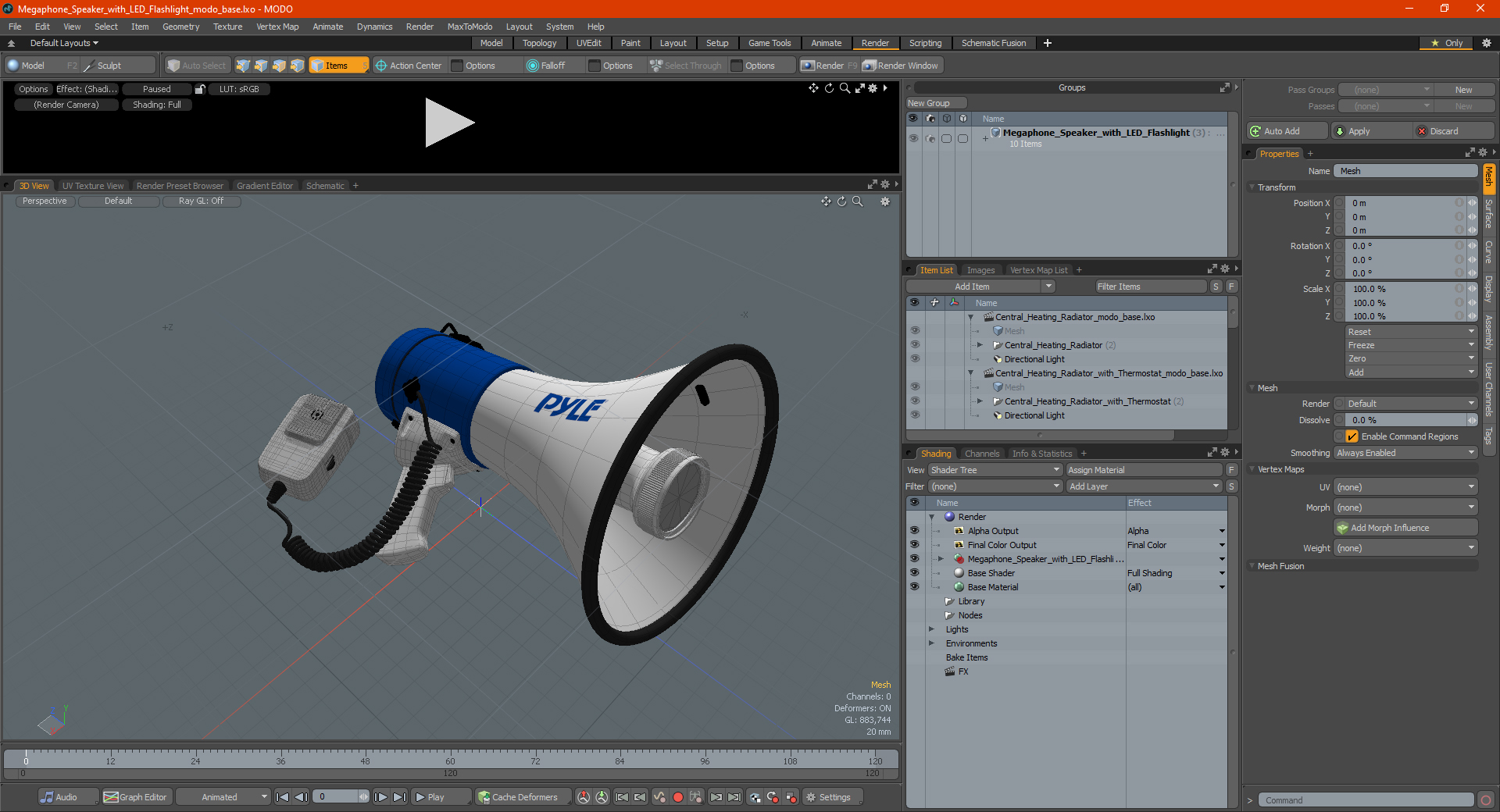Open the MaxToModo menu
The width and height of the screenshot is (1500, 812).
[470, 27]
